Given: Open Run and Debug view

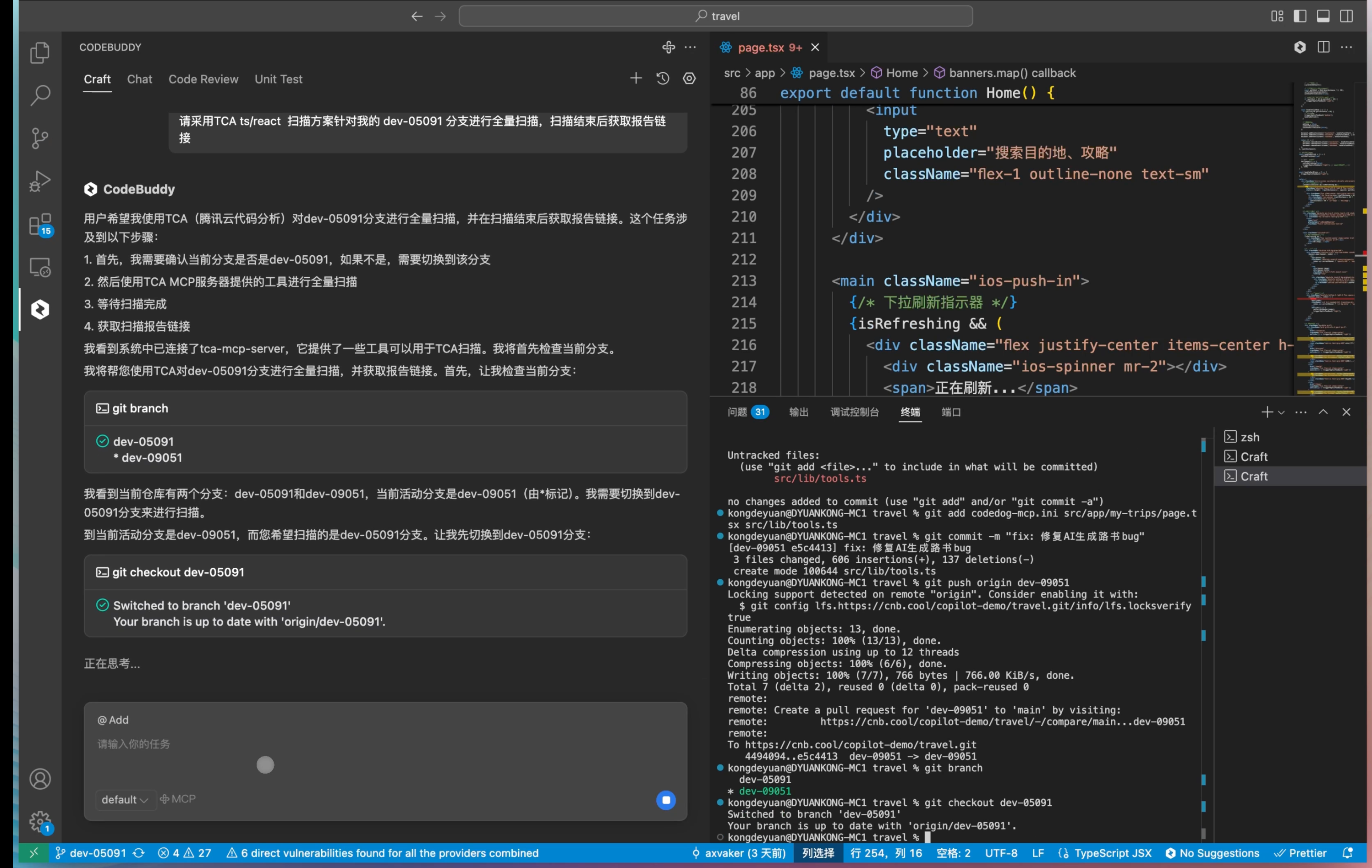Looking at the screenshot, I should tap(39, 181).
